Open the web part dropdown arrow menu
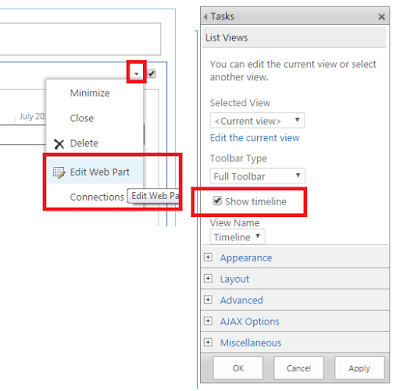Image resolution: width=400 pixels, height=391 pixels. 136,73
